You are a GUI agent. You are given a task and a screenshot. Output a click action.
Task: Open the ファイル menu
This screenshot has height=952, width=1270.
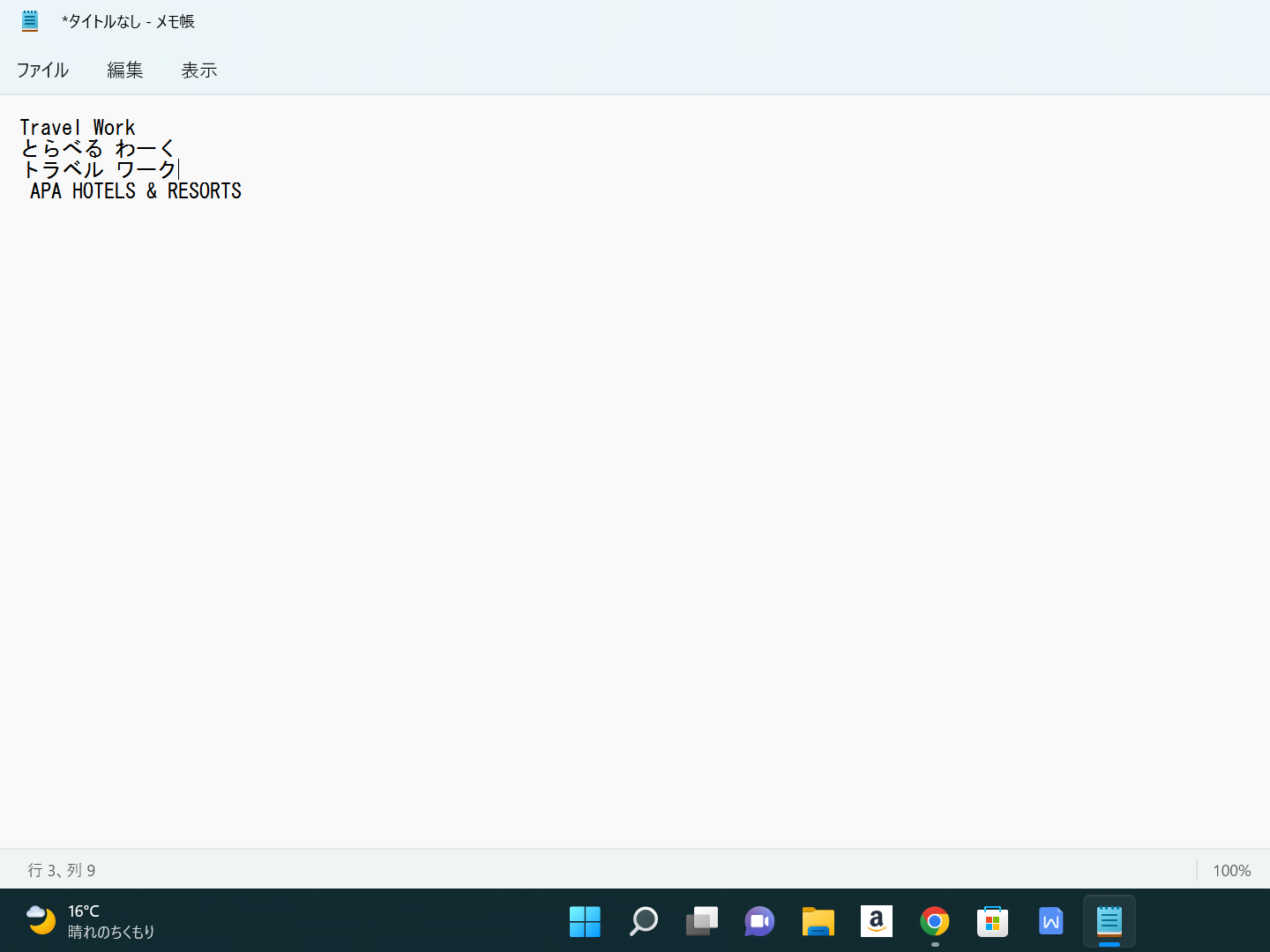pos(42,71)
